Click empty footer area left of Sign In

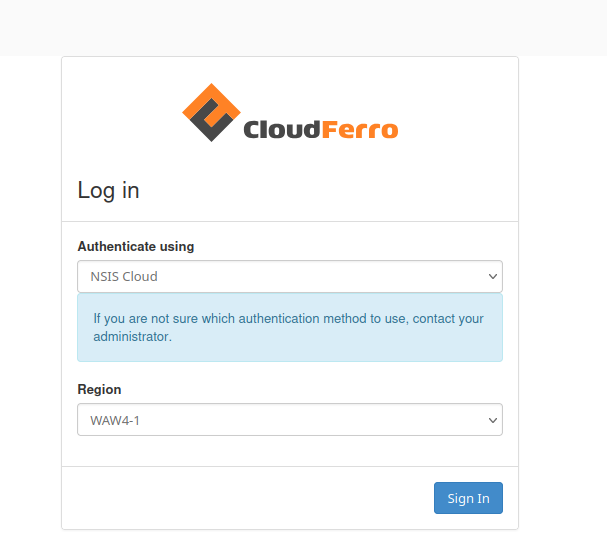click(x=240, y=498)
